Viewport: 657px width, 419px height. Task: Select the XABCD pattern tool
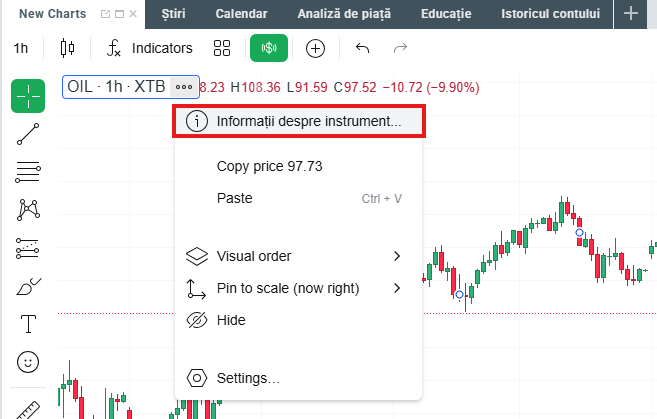pyautogui.click(x=29, y=209)
